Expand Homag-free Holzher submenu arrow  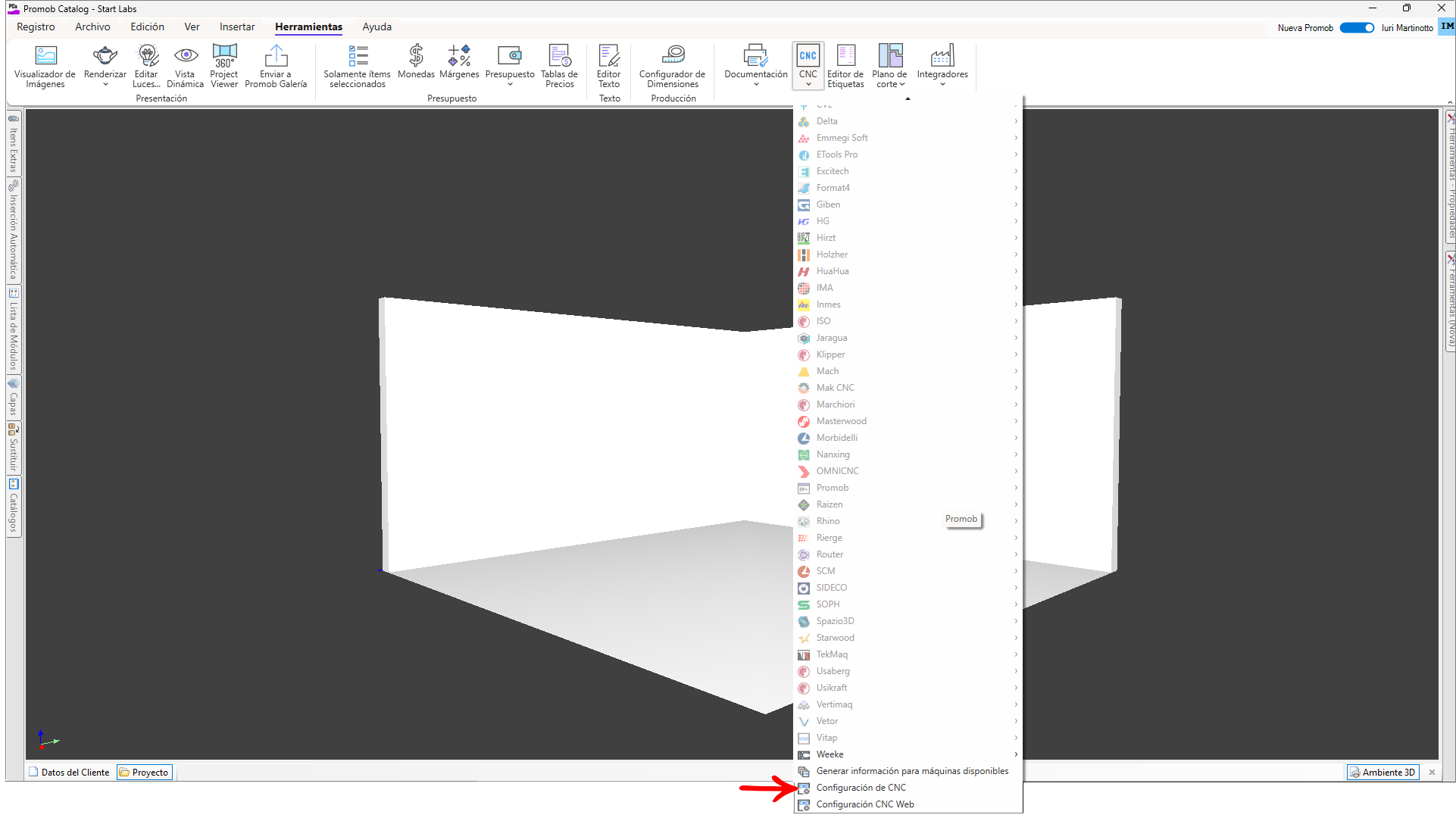coord(1016,254)
